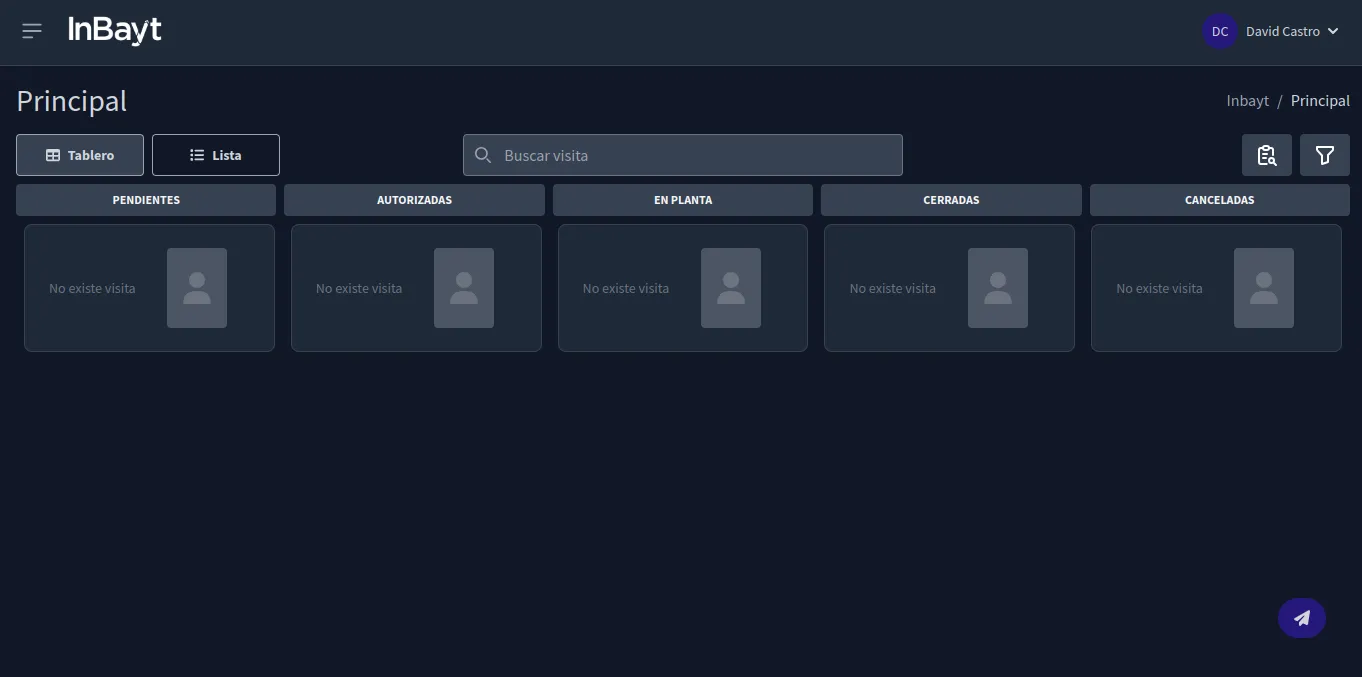Click the CERRADAS column header

pos(950,199)
